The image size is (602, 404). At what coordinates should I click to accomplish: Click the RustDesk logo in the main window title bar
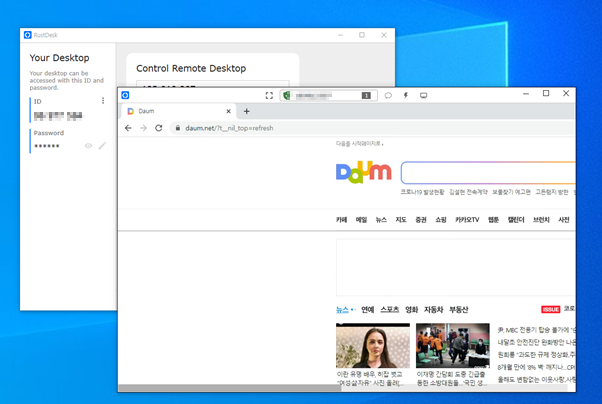click(x=27, y=35)
